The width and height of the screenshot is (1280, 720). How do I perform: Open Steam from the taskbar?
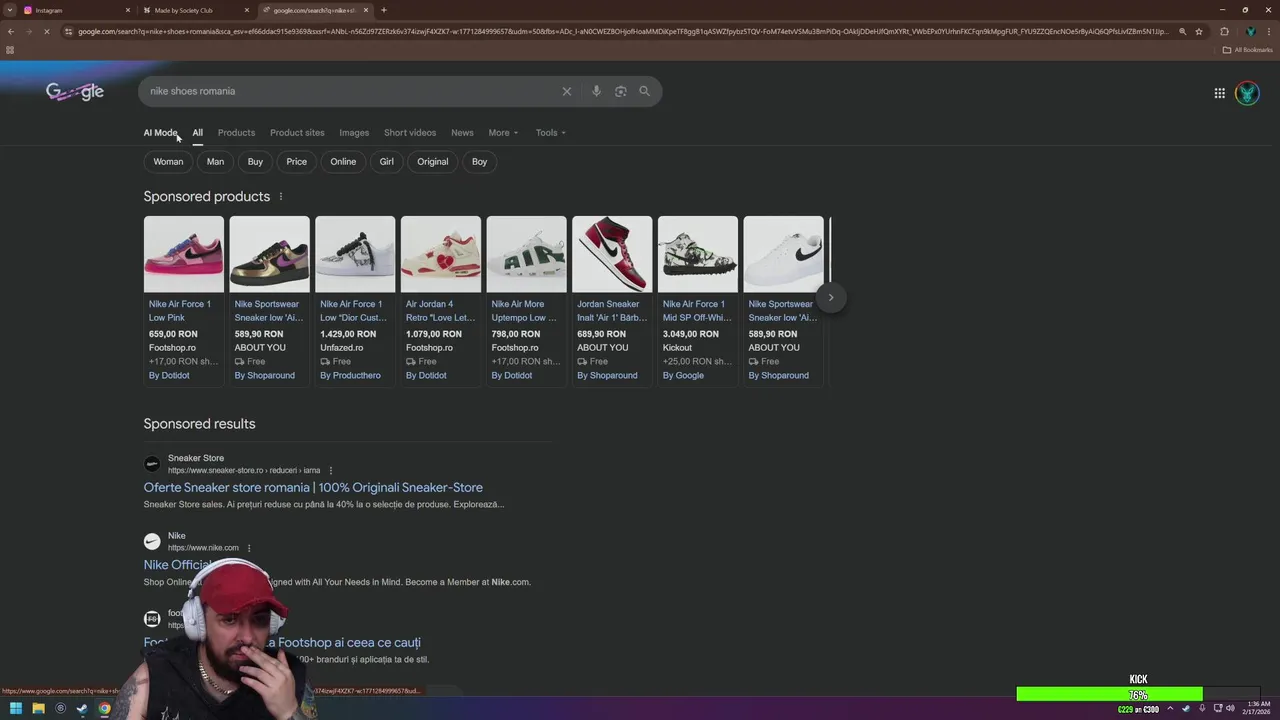tap(82, 708)
